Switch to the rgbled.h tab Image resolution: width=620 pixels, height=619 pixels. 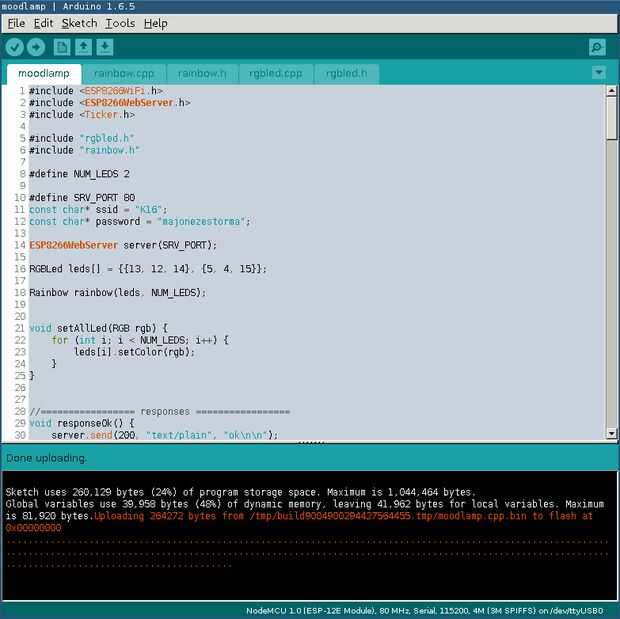coord(346,74)
